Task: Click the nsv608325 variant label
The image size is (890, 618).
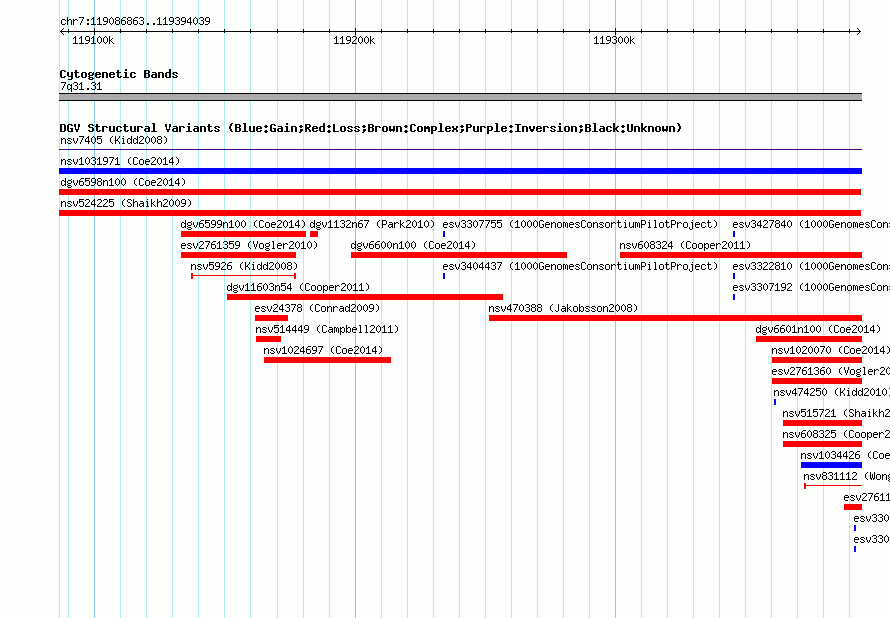Action: click(x=836, y=434)
